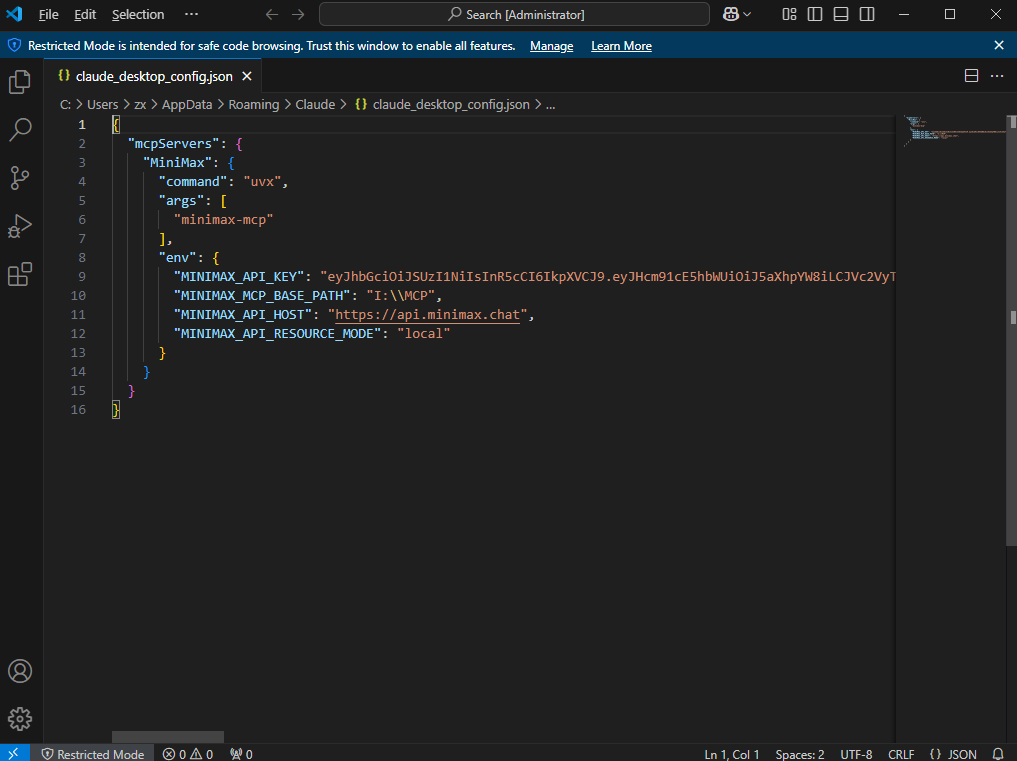The width and height of the screenshot is (1017, 761).
Task: Open the Spaces: 2 indentation selector
Action: (800, 754)
